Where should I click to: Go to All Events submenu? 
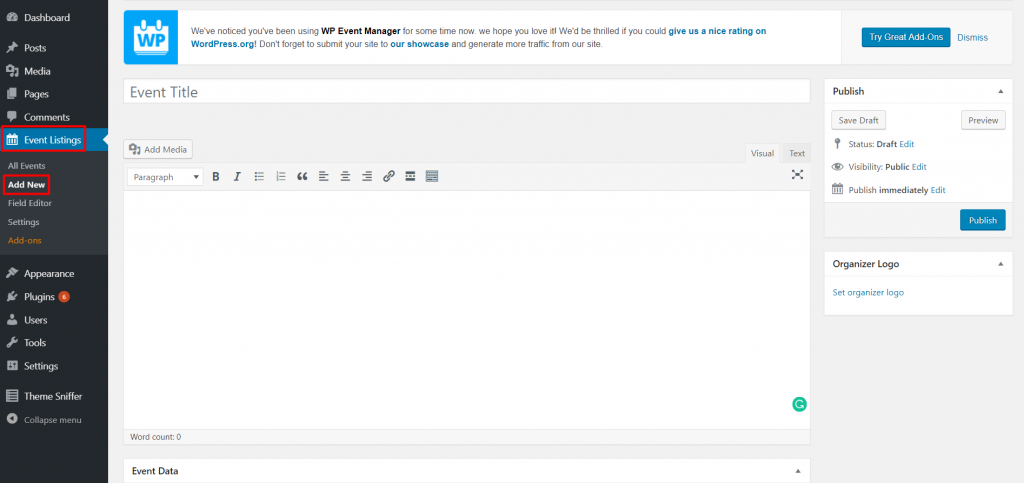27,166
